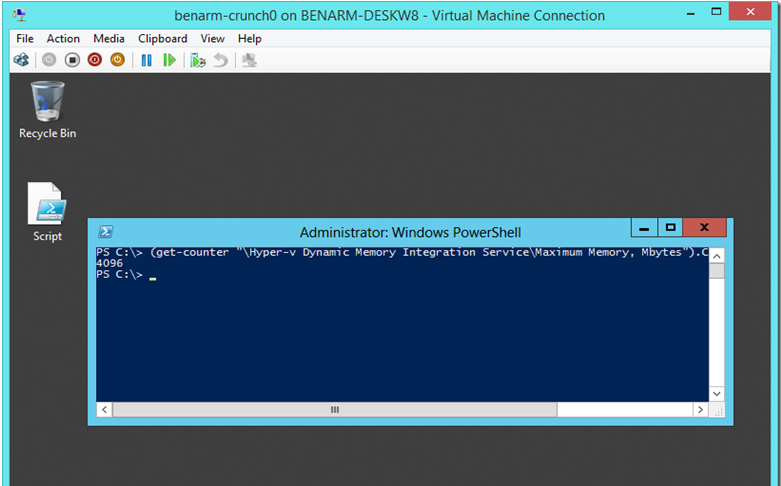Open the File menu
The height and width of the screenshot is (486, 781).
point(25,38)
